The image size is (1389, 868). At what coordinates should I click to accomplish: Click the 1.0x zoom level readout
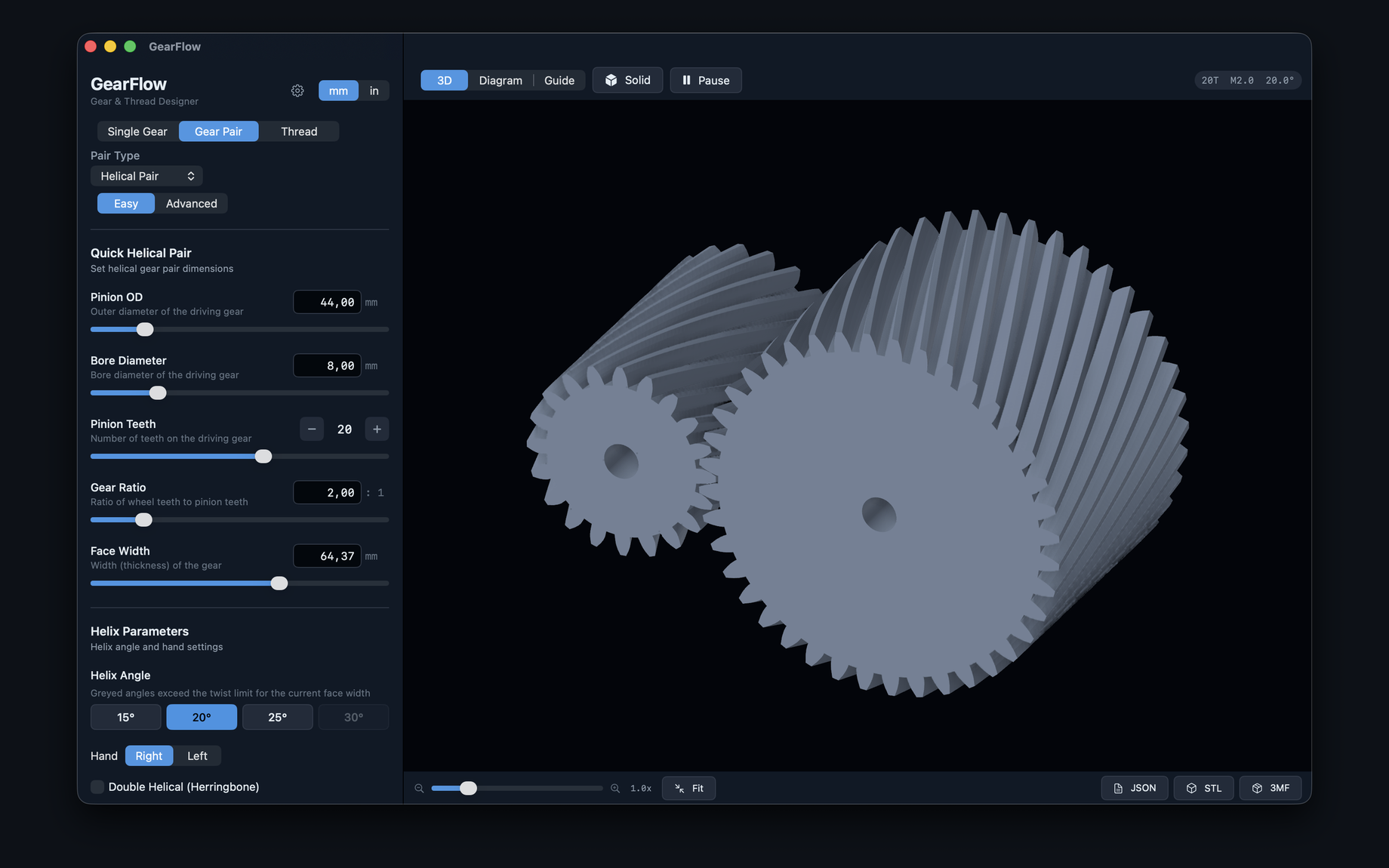(x=641, y=788)
